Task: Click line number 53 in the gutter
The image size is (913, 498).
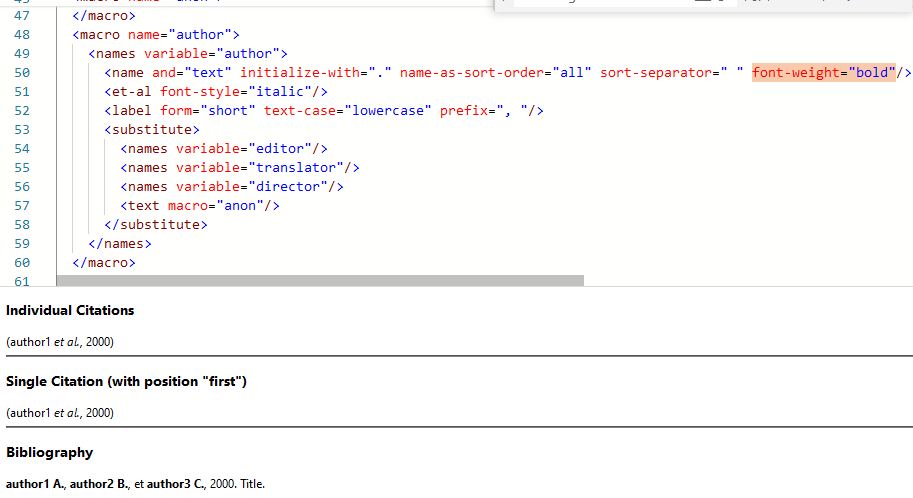Action: [x=22, y=129]
